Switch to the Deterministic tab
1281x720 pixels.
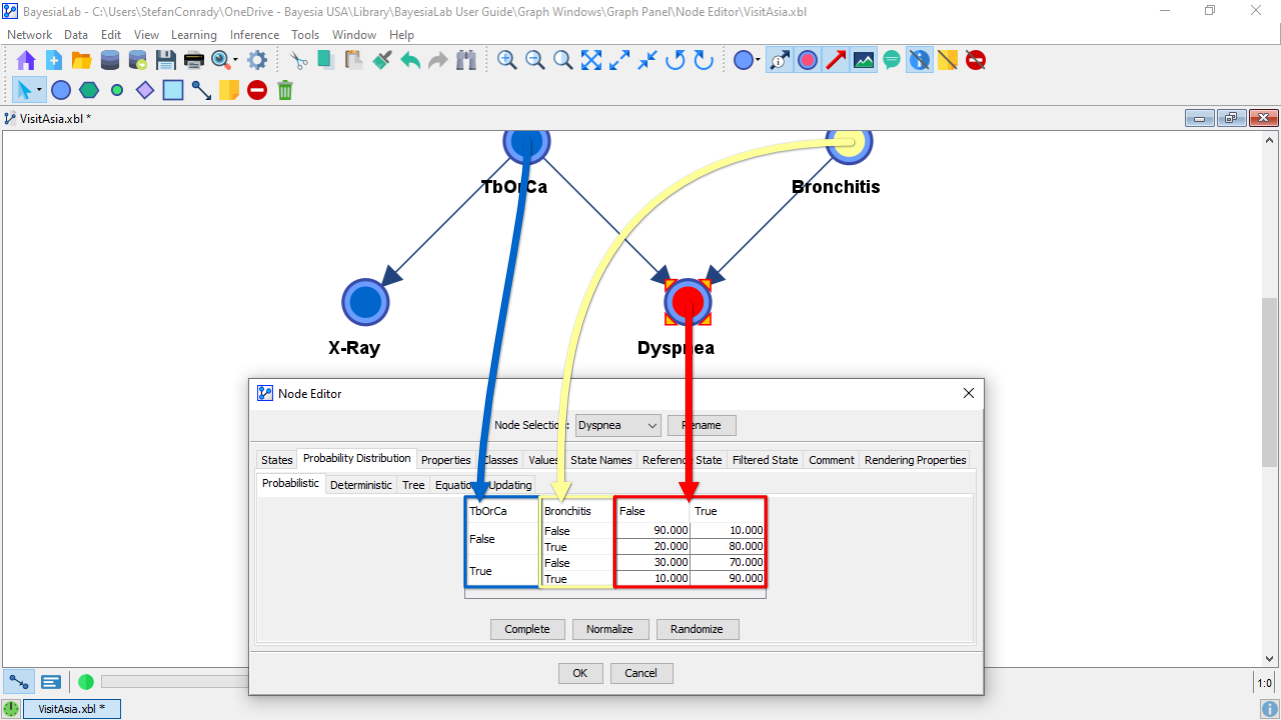coord(361,485)
